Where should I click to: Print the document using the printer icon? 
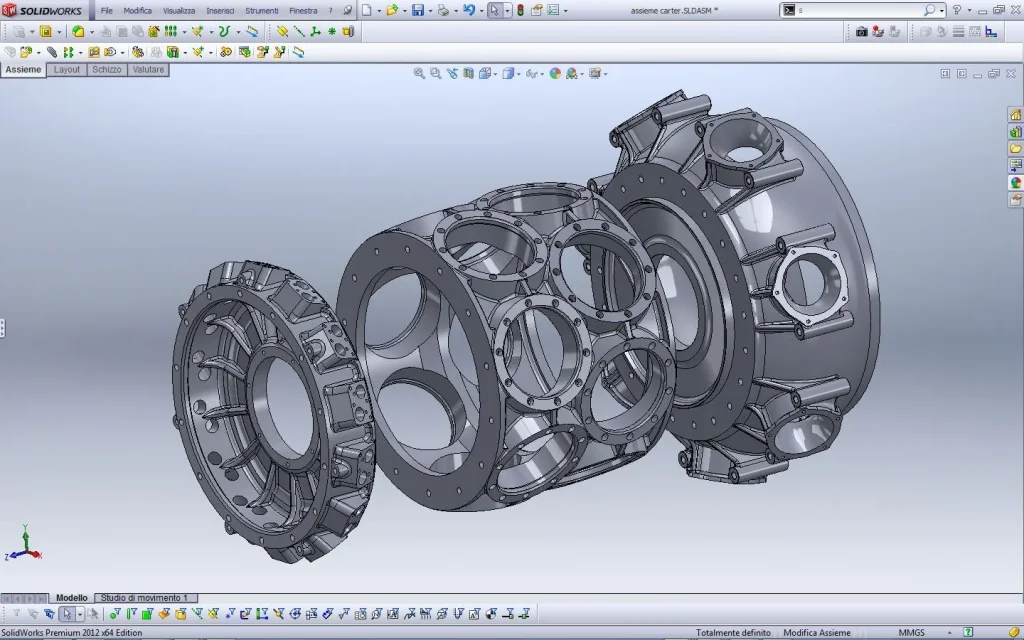(443, 10)
